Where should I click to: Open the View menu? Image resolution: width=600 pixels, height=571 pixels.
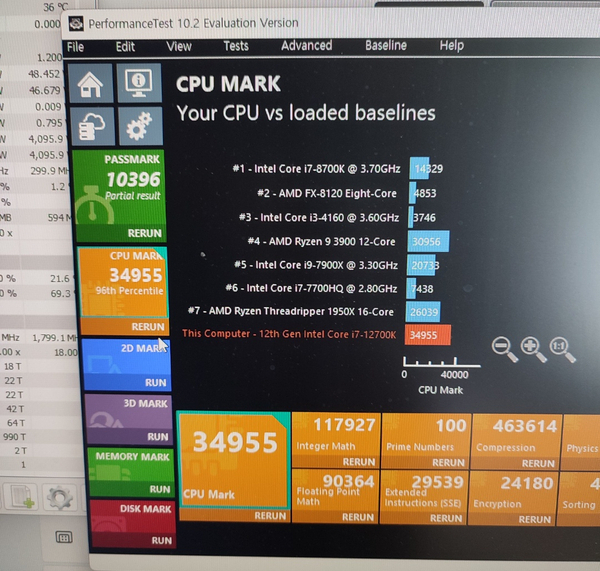[179, 46]
